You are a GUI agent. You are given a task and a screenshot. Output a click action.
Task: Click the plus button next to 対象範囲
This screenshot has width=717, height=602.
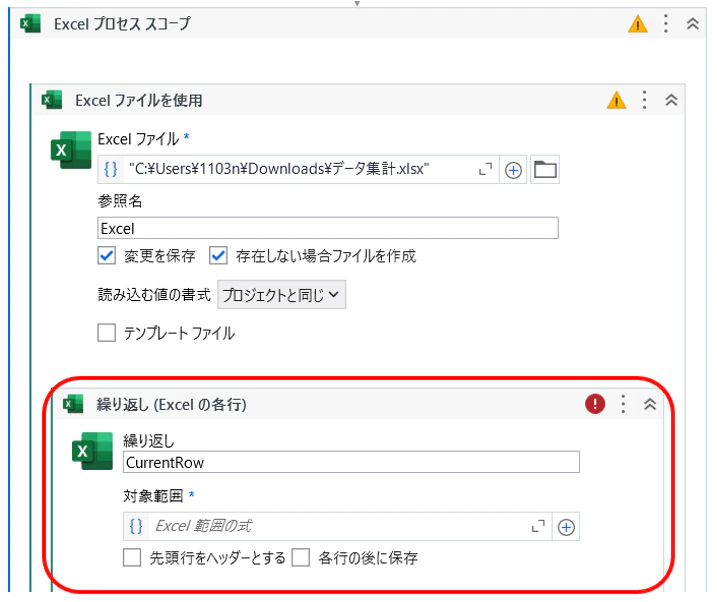pyautogui.click(x=566, y=527)
